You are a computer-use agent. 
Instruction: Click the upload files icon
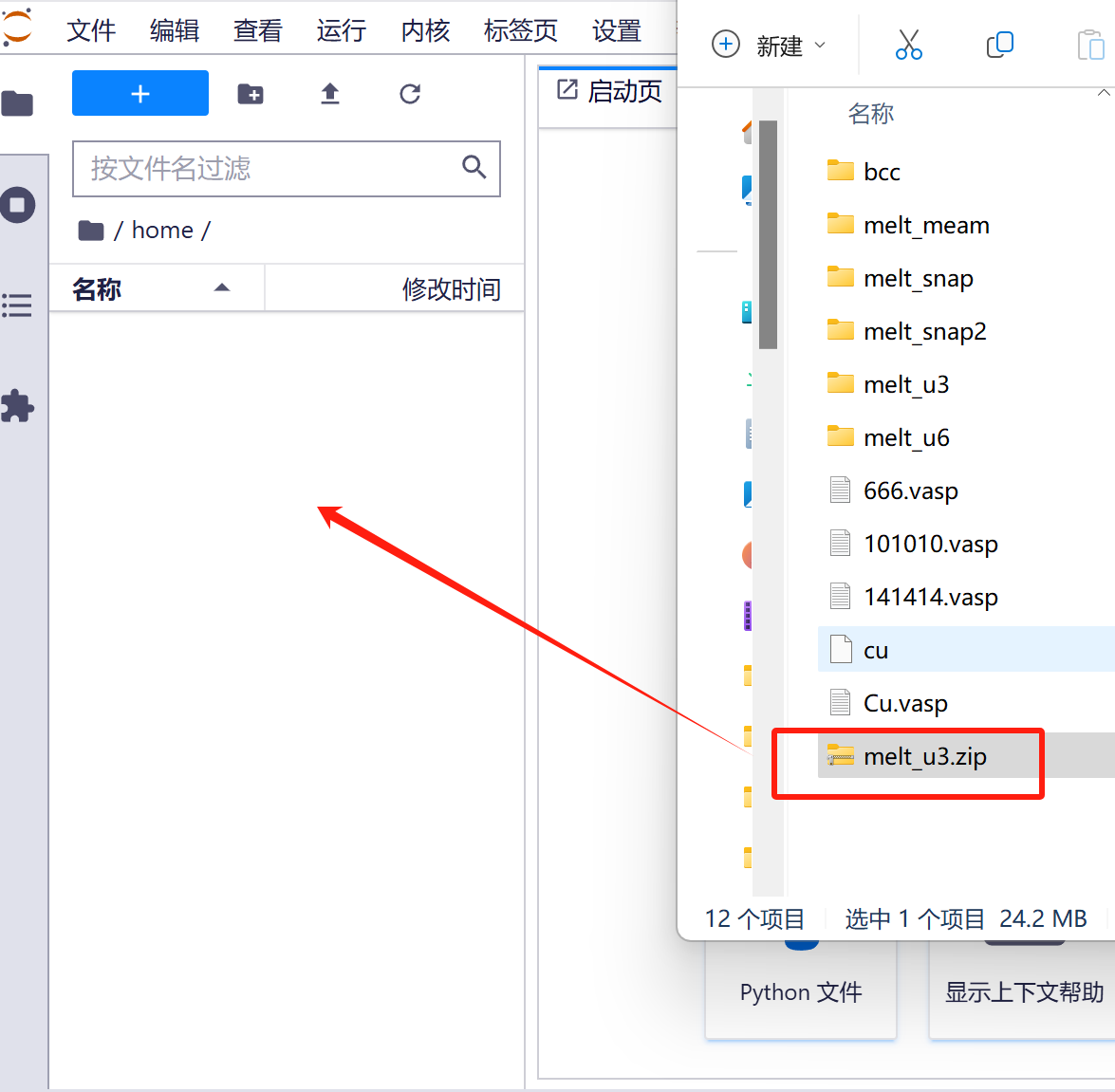(x=329, y=93)
